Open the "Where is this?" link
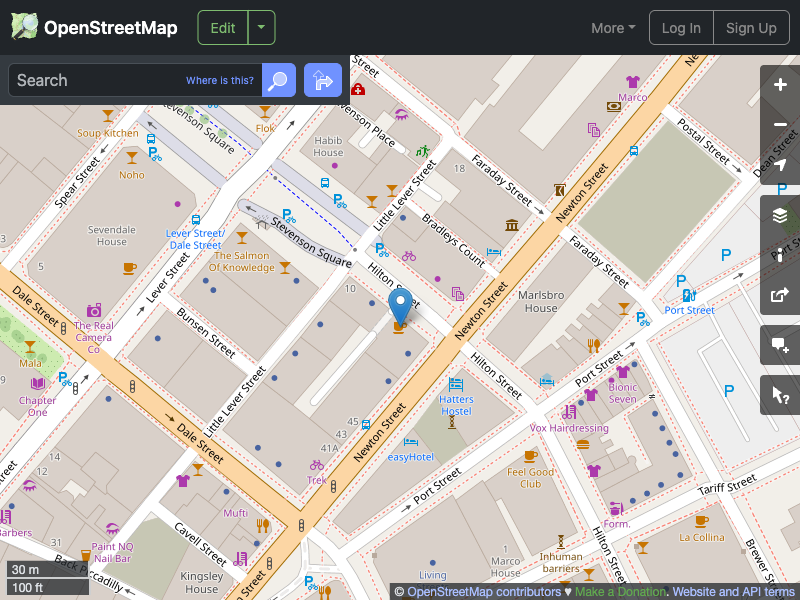Image resolution: width=800 pixels, height=600 pixels. [x=219, y=80]
